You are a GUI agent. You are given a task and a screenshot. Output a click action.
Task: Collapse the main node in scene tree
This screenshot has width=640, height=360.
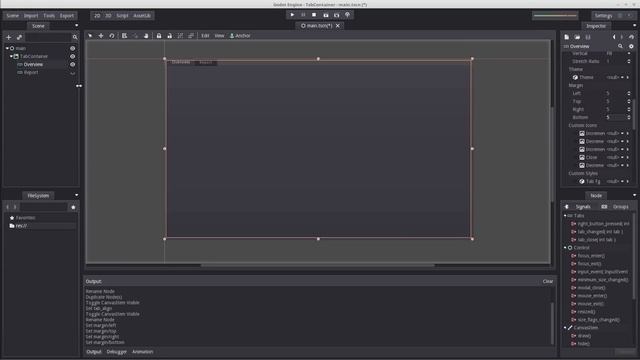pyautogui.click(x=7, y=48)
